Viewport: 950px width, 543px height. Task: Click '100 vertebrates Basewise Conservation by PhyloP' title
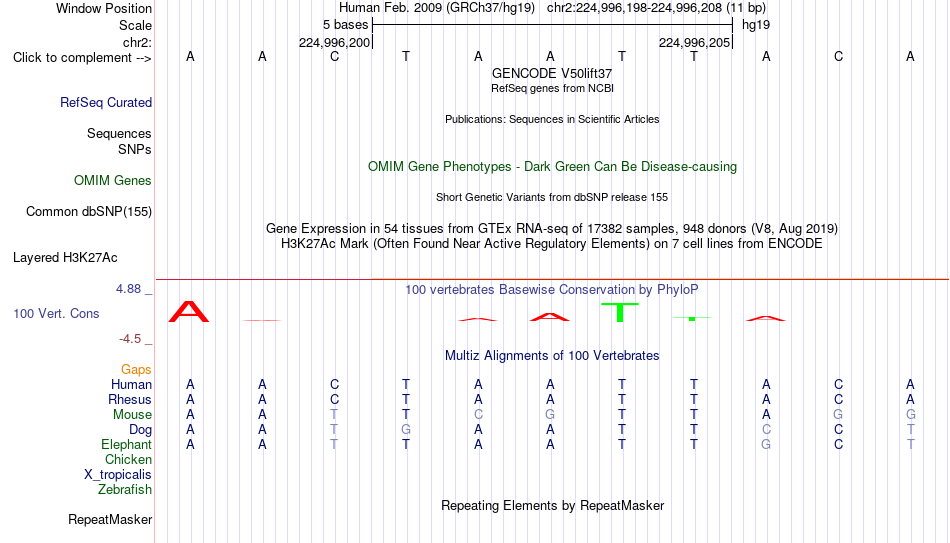click(x=552, y=290)
